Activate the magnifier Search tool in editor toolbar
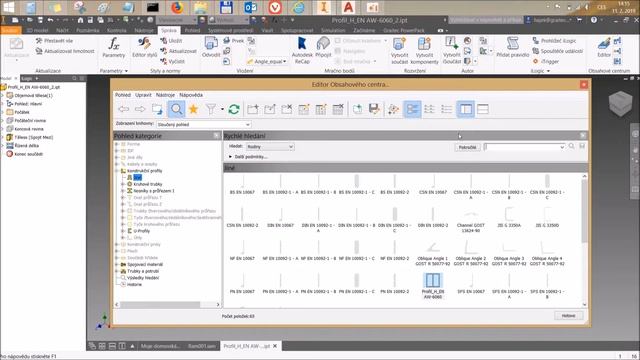 [176, 109]
